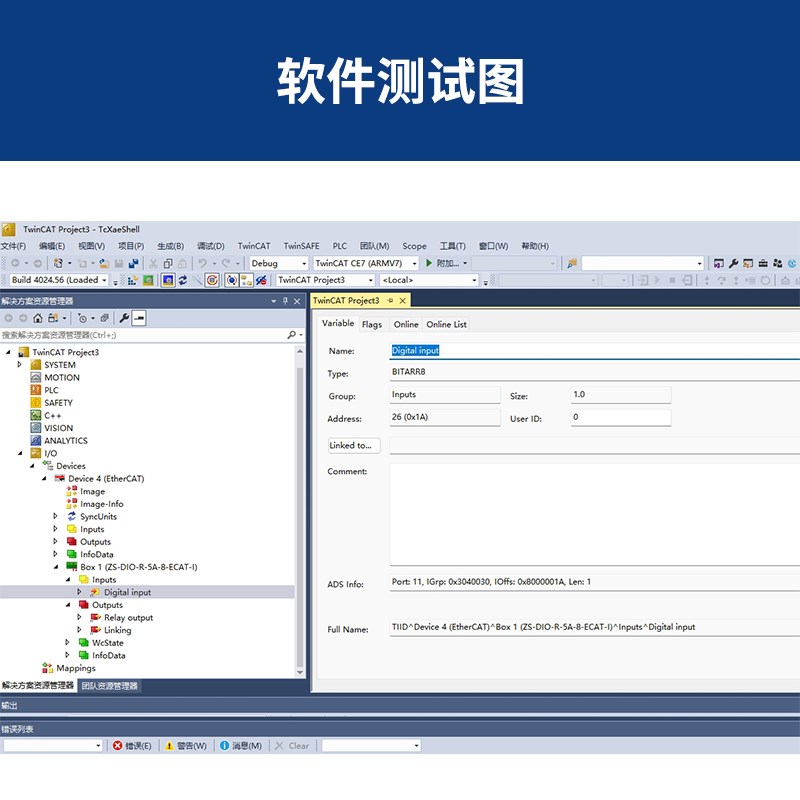Image resolution: width=800 pixels, height=800 pixels.
Task: Click the Open File folder icon
Action: tap(104, 263)
